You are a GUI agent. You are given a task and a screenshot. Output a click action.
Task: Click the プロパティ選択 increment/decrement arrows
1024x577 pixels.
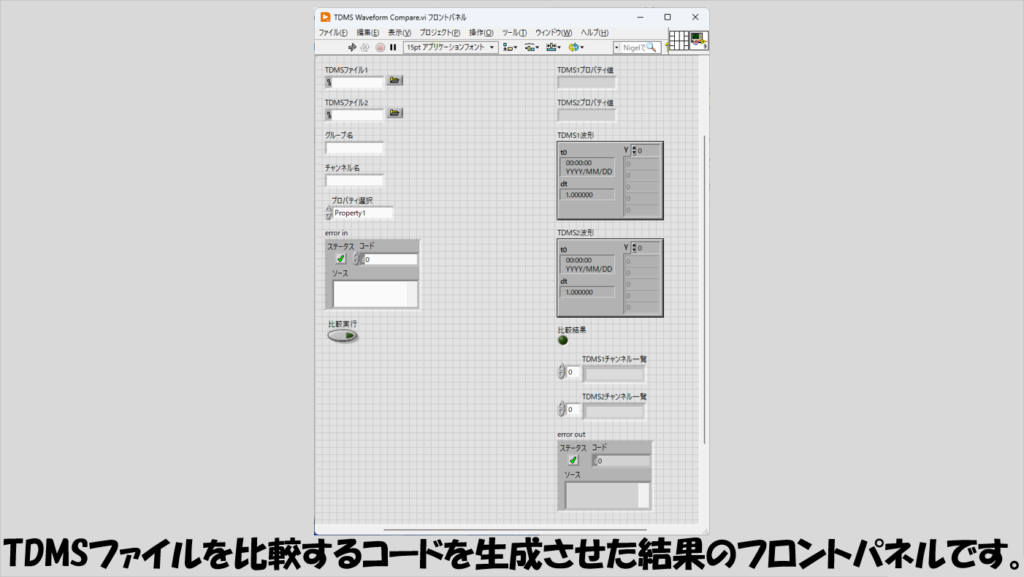328,213
